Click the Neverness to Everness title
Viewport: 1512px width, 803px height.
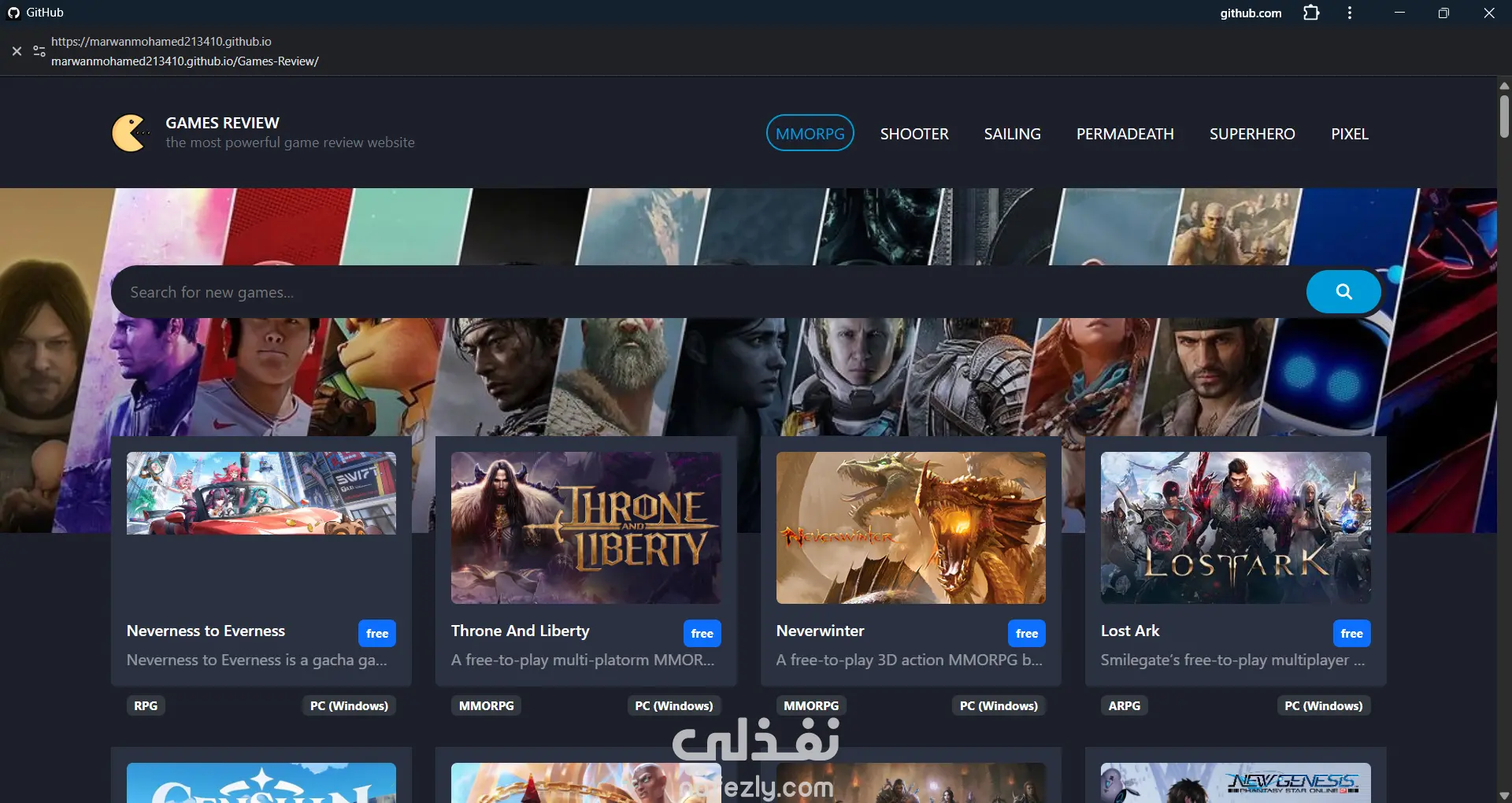coord(206,631)
